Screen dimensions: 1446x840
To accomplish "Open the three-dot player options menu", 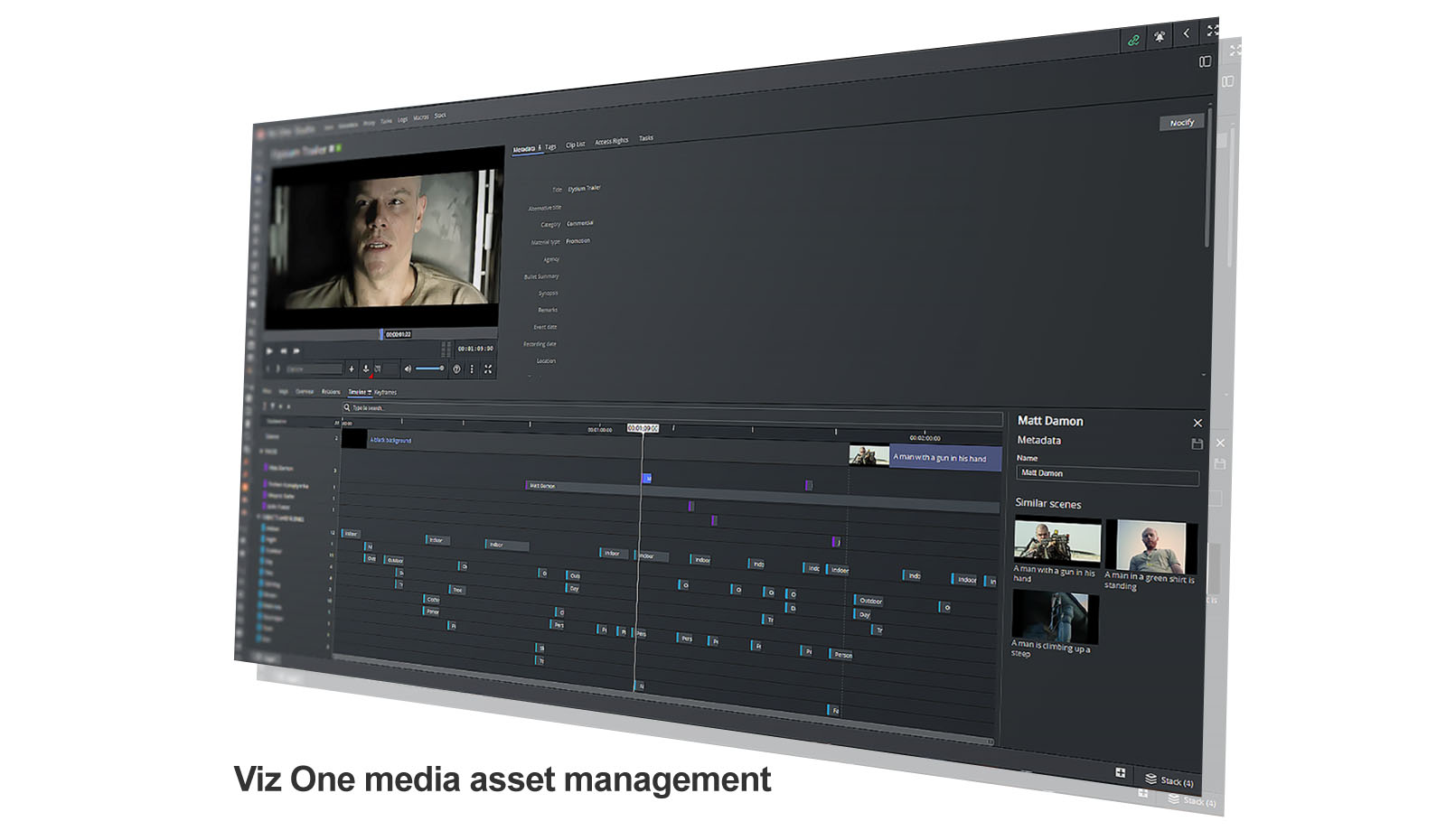I will tap(472, 369).
